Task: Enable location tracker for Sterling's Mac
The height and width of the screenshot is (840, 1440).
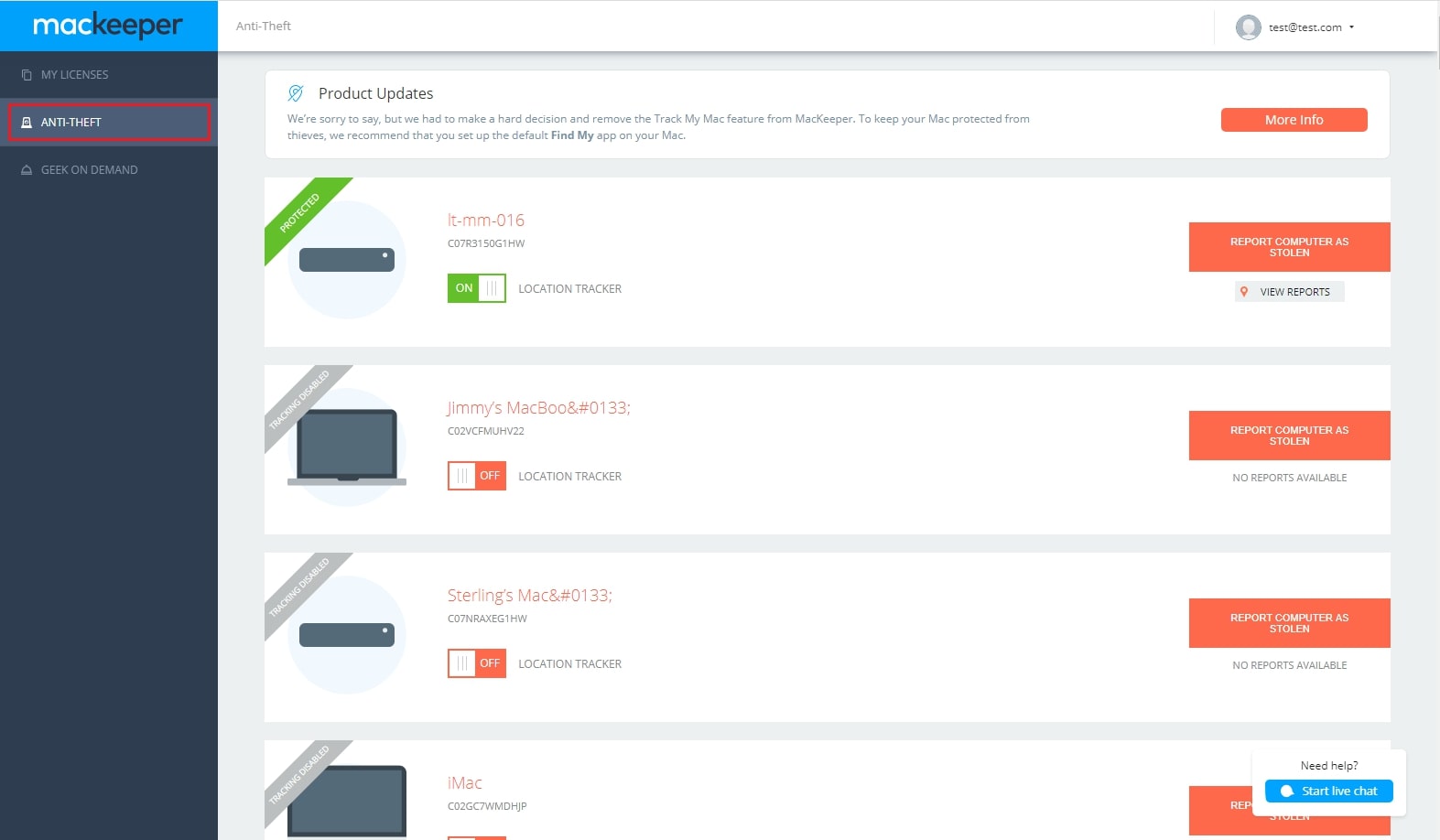Action: click(x=476, y=663)
